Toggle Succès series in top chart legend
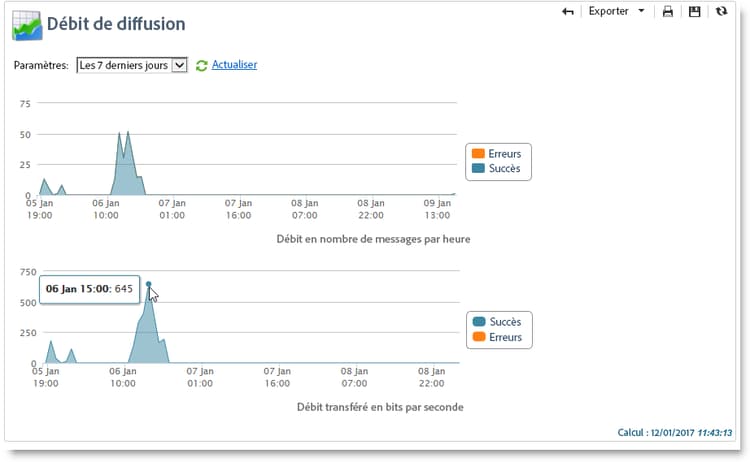This screenshot has height=462, width=750. tap(496, 168)
